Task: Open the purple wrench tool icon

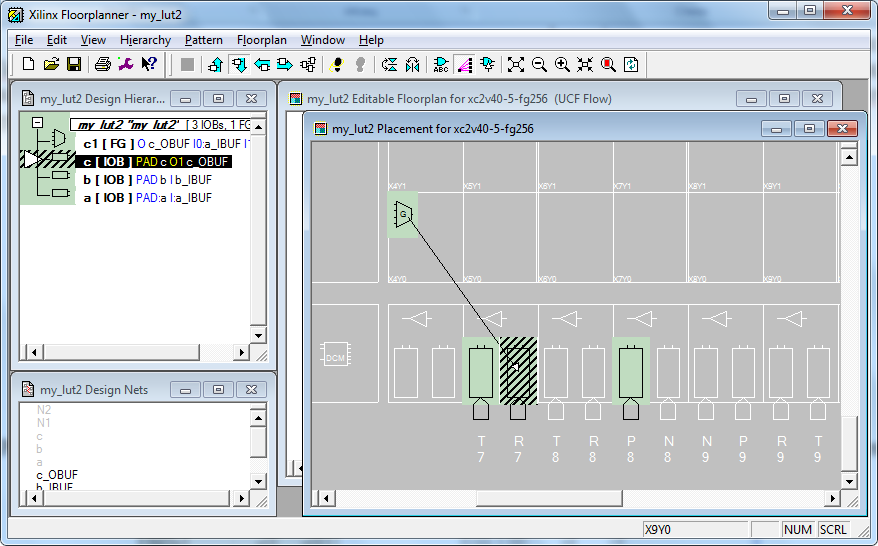Action: point(125,64)
